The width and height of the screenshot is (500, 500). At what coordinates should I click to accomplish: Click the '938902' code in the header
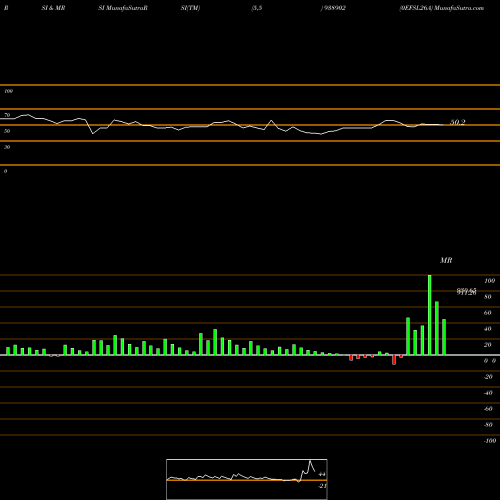click(334, 8)
